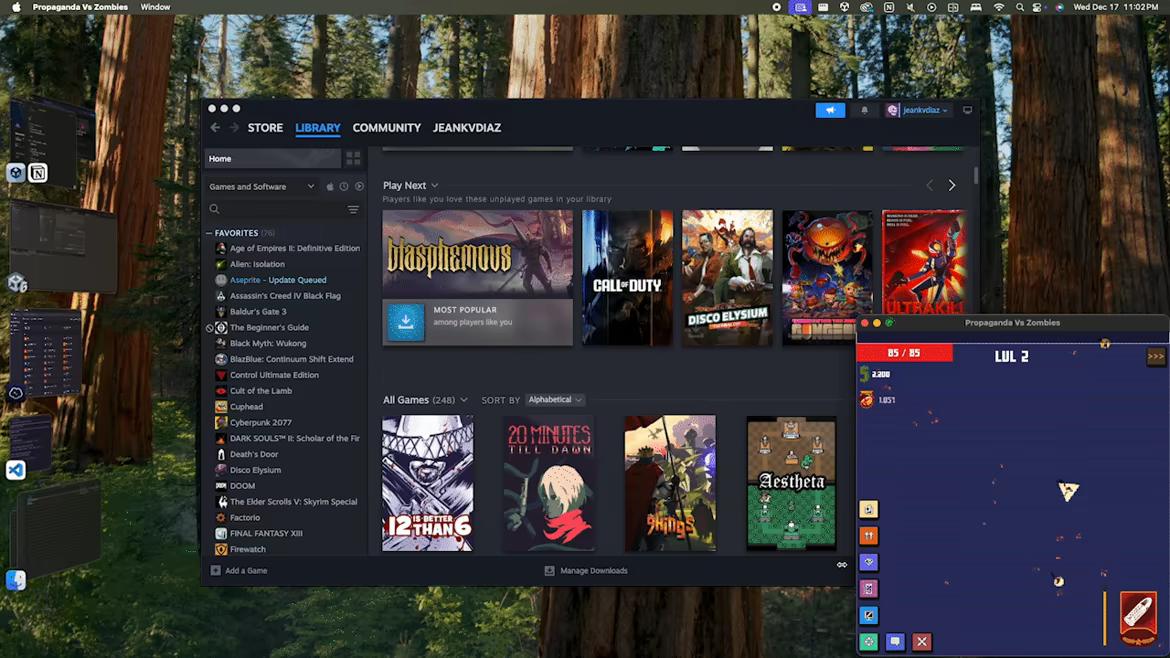Click the Visual Studio Code icon on left
Screen dimensions: 1170x658
(x=16, y=470)
